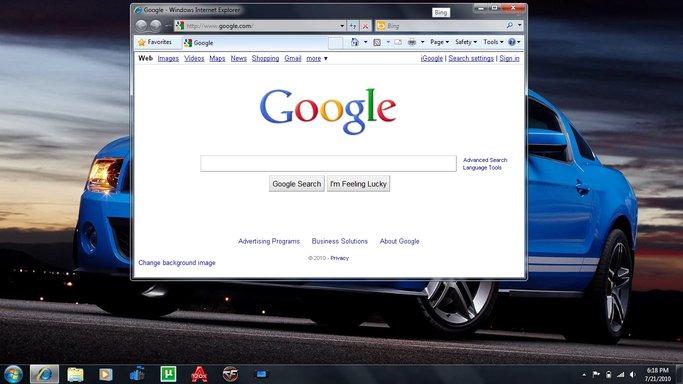Open the Page menu dropdown
This screenshot has width=683, height=384.
[439, 42]
